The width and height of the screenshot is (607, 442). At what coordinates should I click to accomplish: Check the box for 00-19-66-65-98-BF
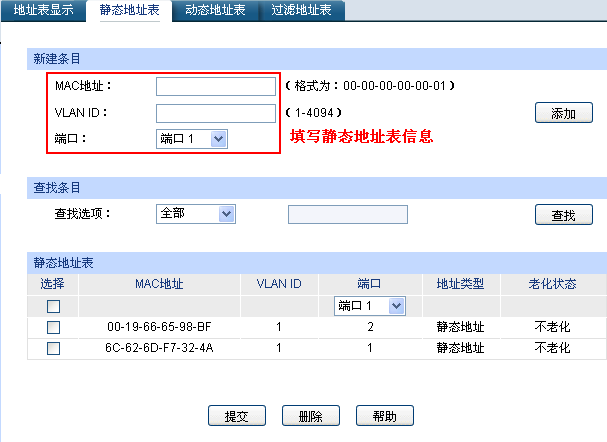tap(53, 327)
